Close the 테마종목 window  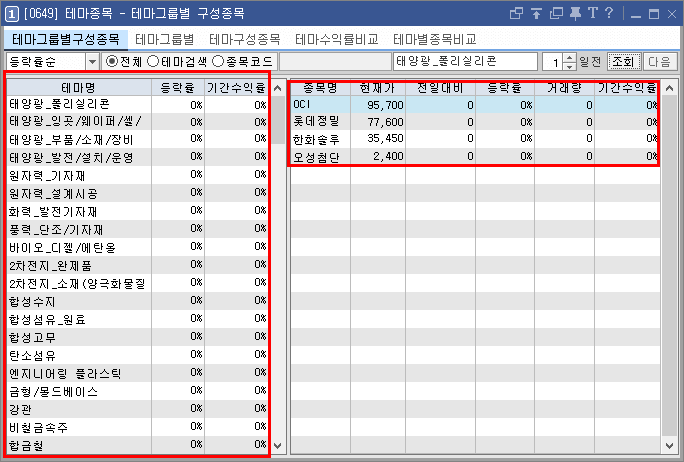pyautogui.click(x=672, y=14)
